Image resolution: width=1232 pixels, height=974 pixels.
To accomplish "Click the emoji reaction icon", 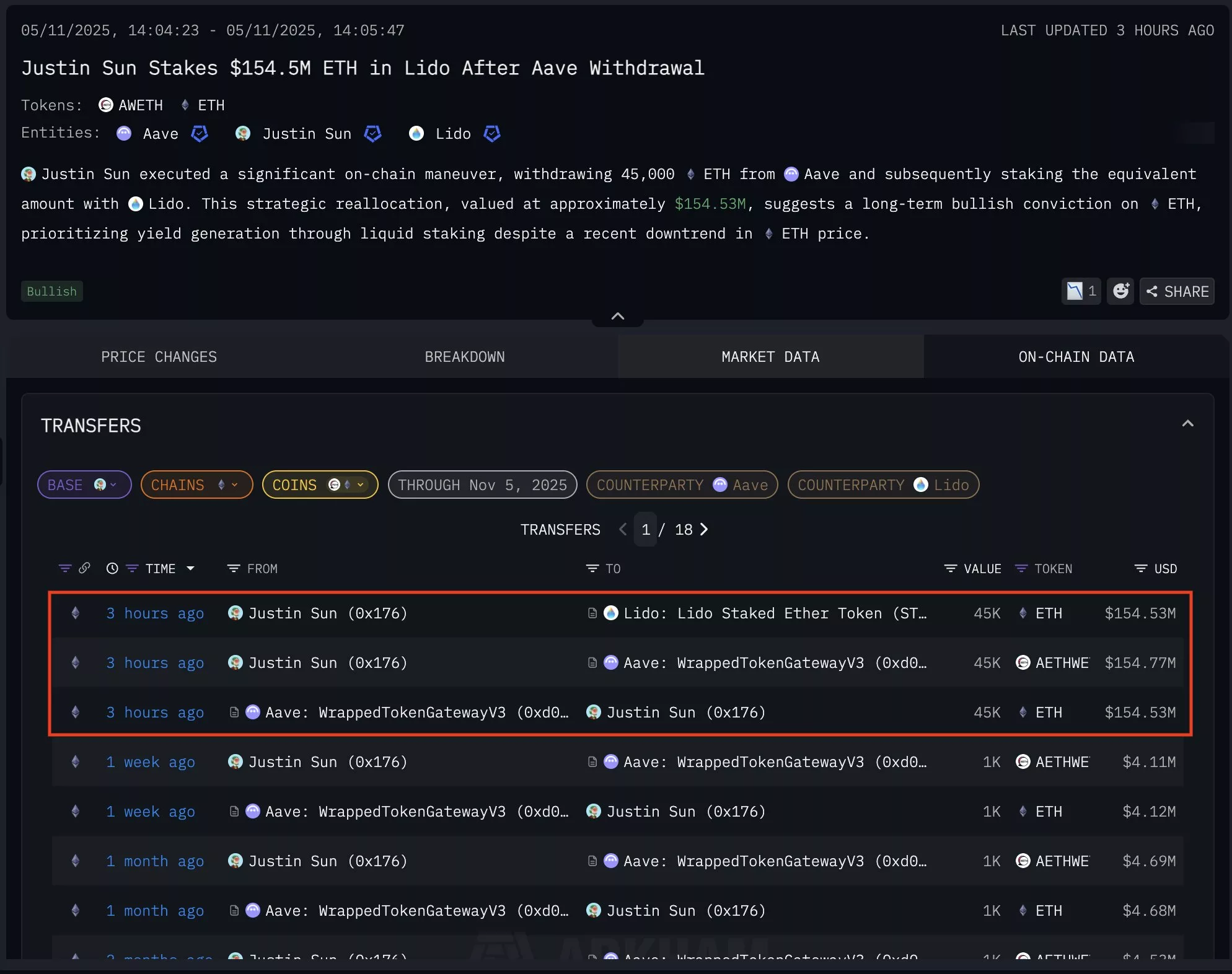I will (x=1120, y=291).
